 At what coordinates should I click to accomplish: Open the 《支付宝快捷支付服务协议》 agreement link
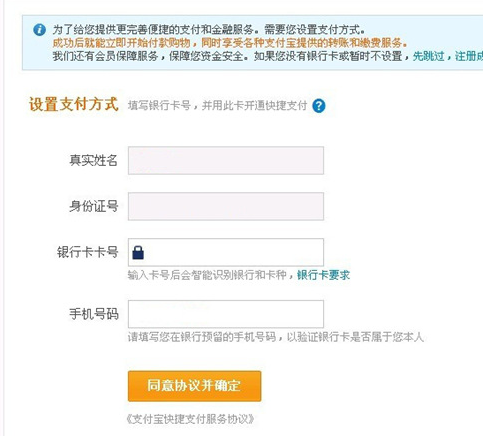pyautogui.click(x=190, y=419)
